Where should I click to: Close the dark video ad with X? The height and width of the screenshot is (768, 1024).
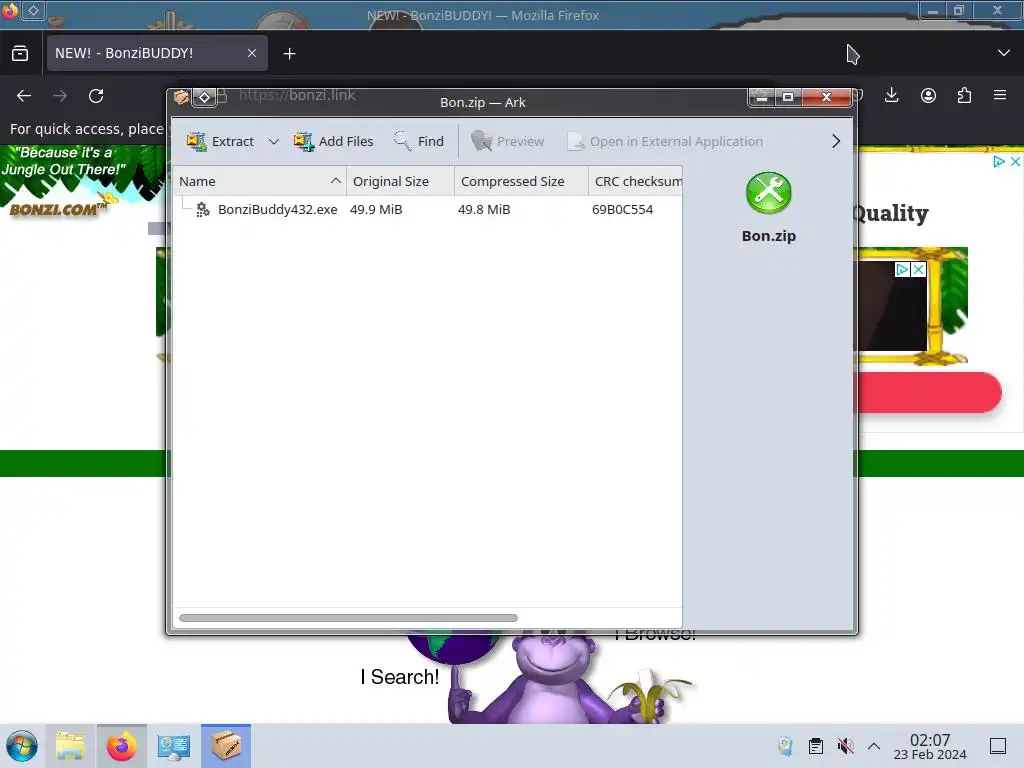(918, 269)
